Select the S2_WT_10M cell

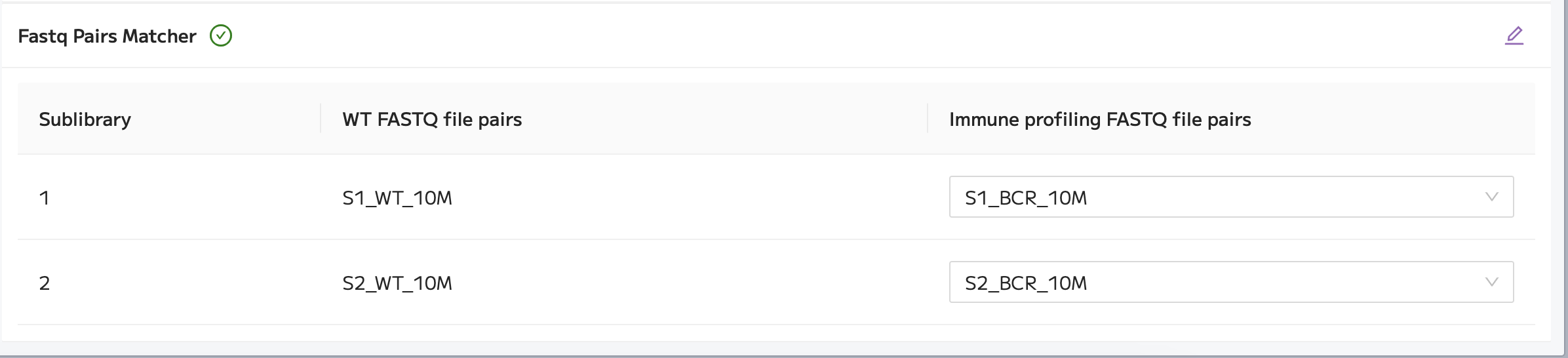point(397,283)
